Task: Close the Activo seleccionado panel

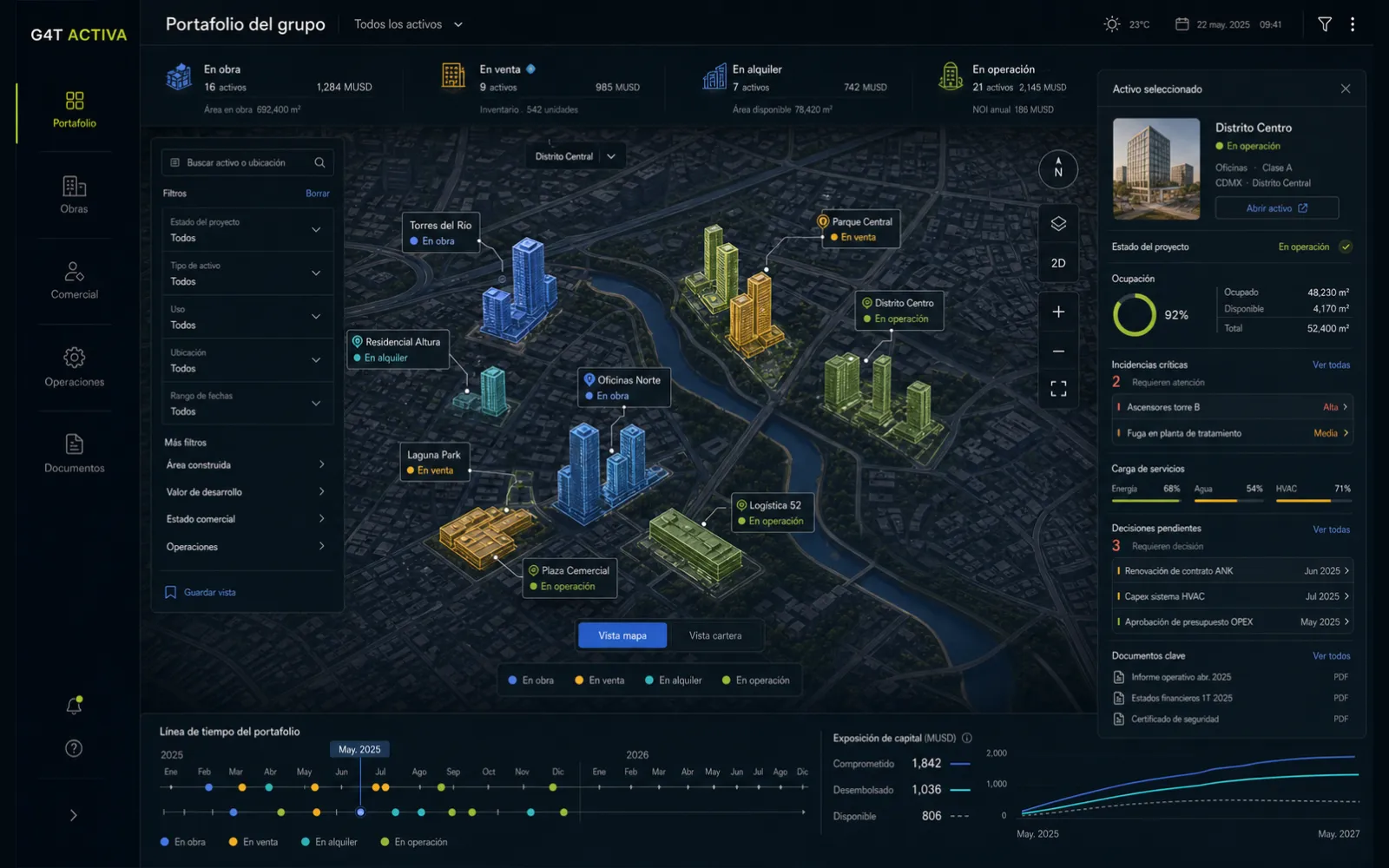Action: click(1346, 89)
